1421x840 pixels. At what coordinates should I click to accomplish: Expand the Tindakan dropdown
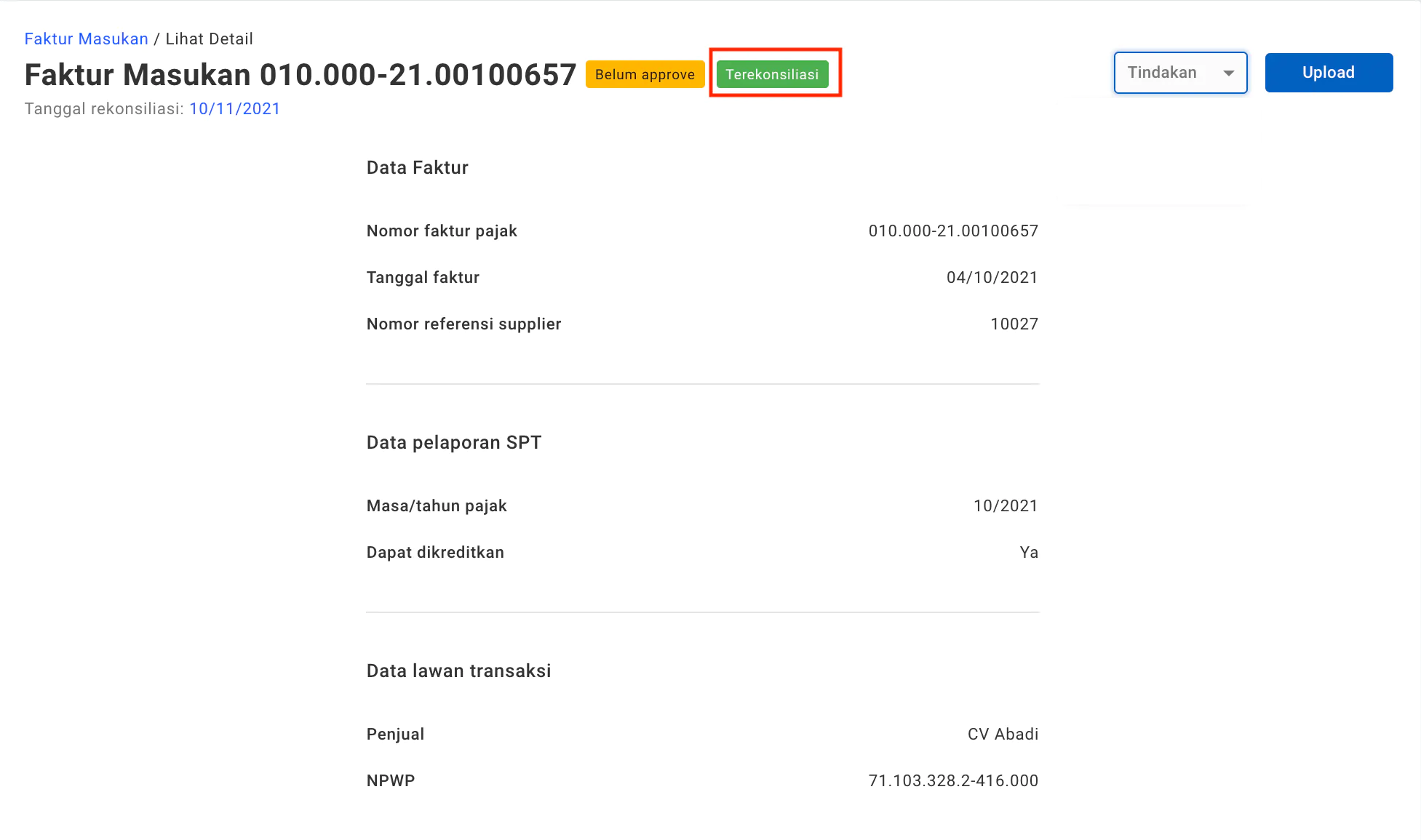coord(1180,73)
